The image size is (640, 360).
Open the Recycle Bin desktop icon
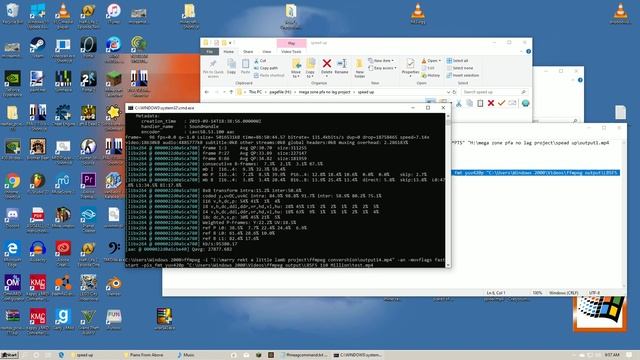[x=13, y=13]
